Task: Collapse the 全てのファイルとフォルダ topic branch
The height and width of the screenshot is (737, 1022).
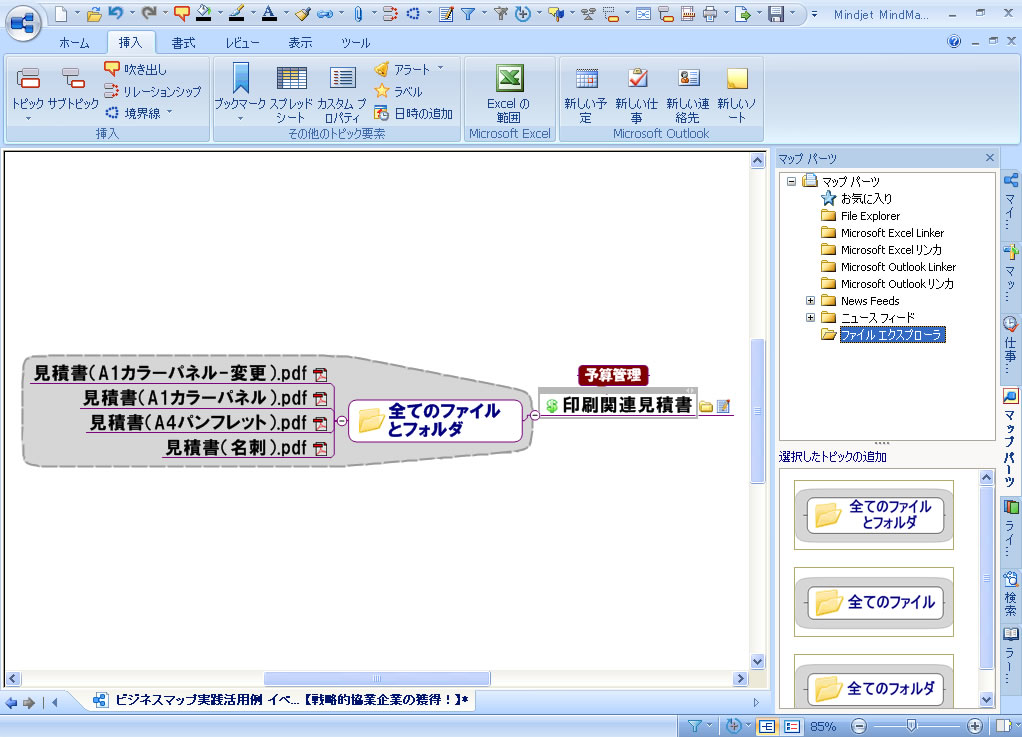Action: pyautogui.click(x=342, y=421)
